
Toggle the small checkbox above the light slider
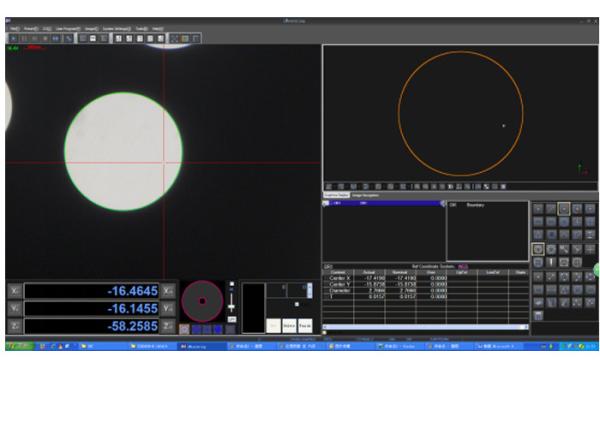click(231, 283)
